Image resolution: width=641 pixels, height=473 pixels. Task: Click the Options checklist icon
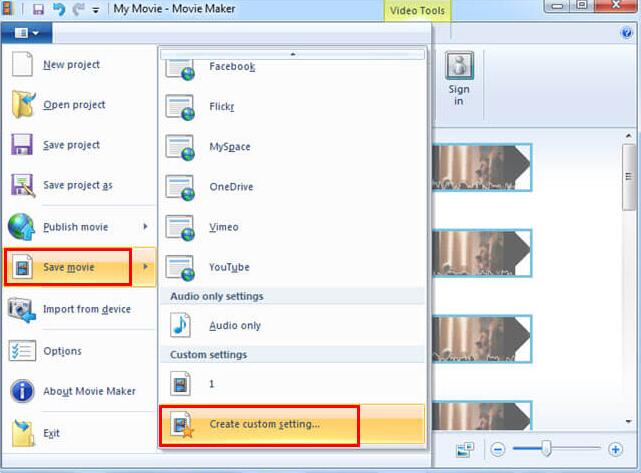pos(22,350)
